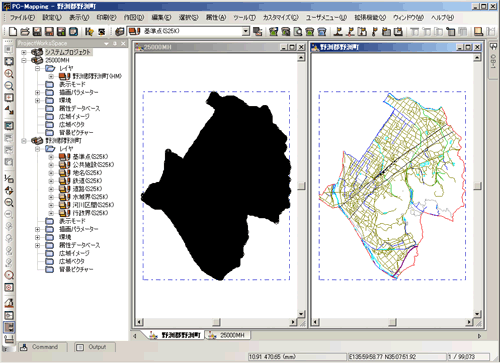The image size is (500, 363).
Task: Open the Output panel tab
Action: [95, 347]
